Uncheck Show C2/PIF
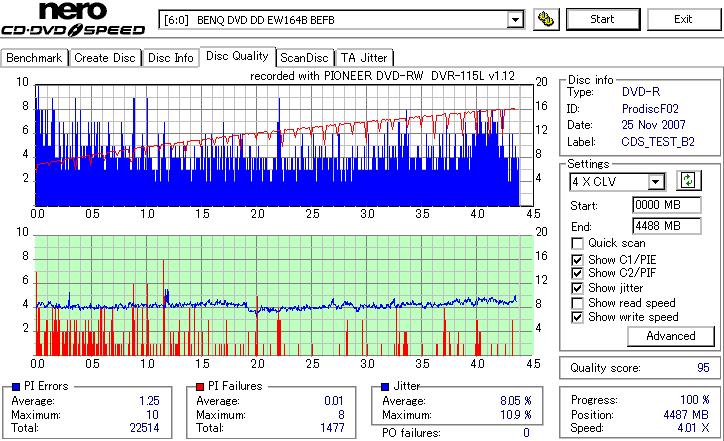The height and width of the screenshot is (441, 724). pyautogui.click(x=577, y=273)
